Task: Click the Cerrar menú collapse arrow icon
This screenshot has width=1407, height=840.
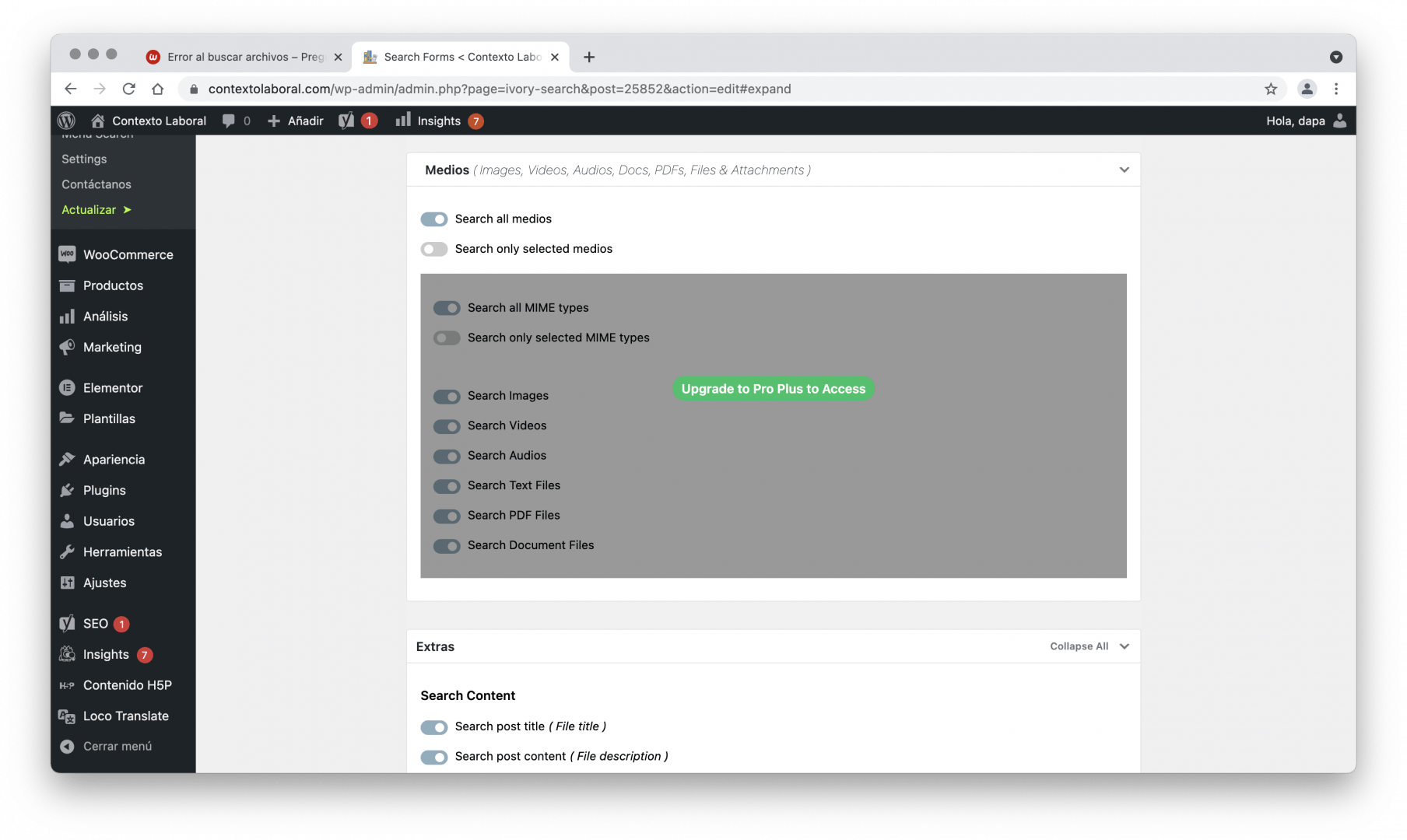Action: coord(68,746)
